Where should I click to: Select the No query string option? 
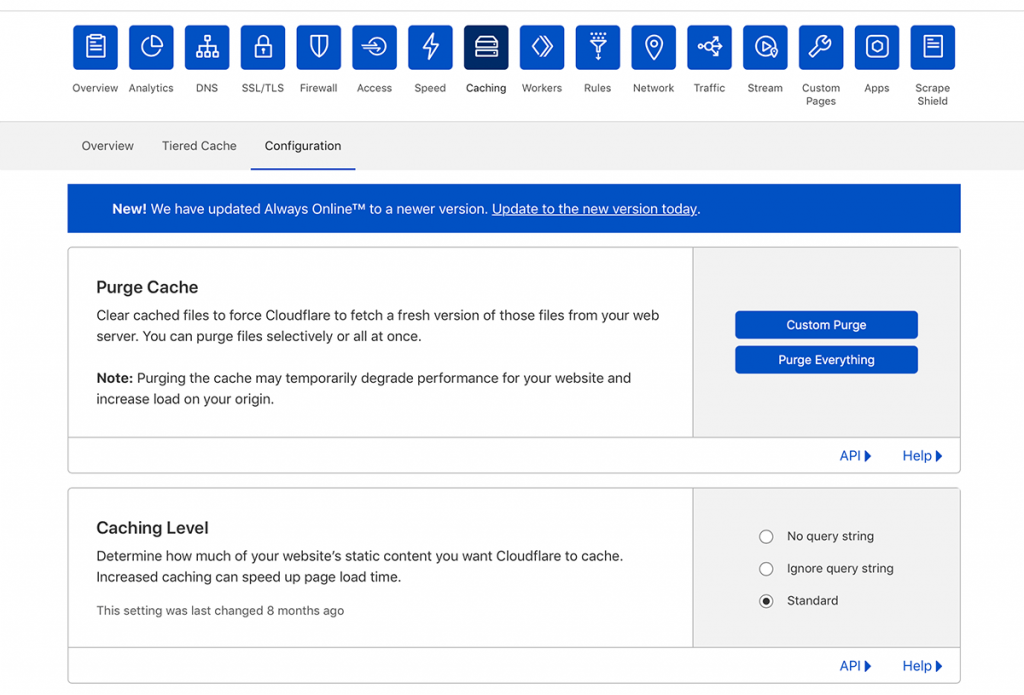[x=766, y=536]
